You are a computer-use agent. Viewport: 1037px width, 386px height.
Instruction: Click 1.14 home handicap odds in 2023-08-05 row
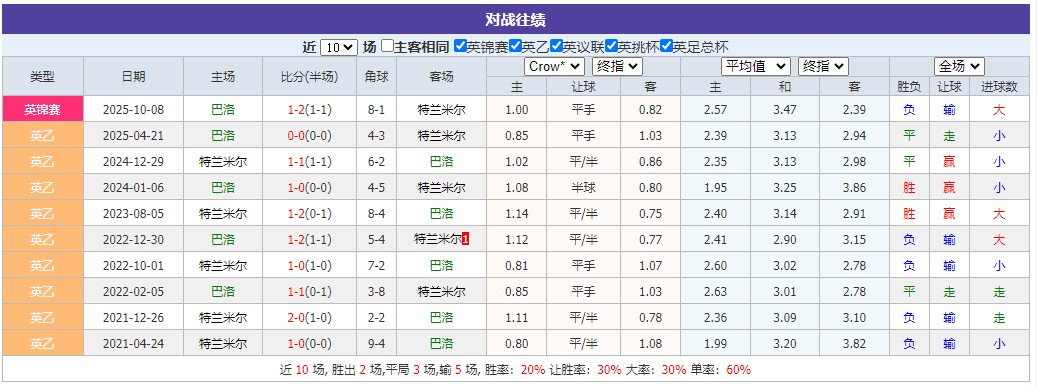517,213
